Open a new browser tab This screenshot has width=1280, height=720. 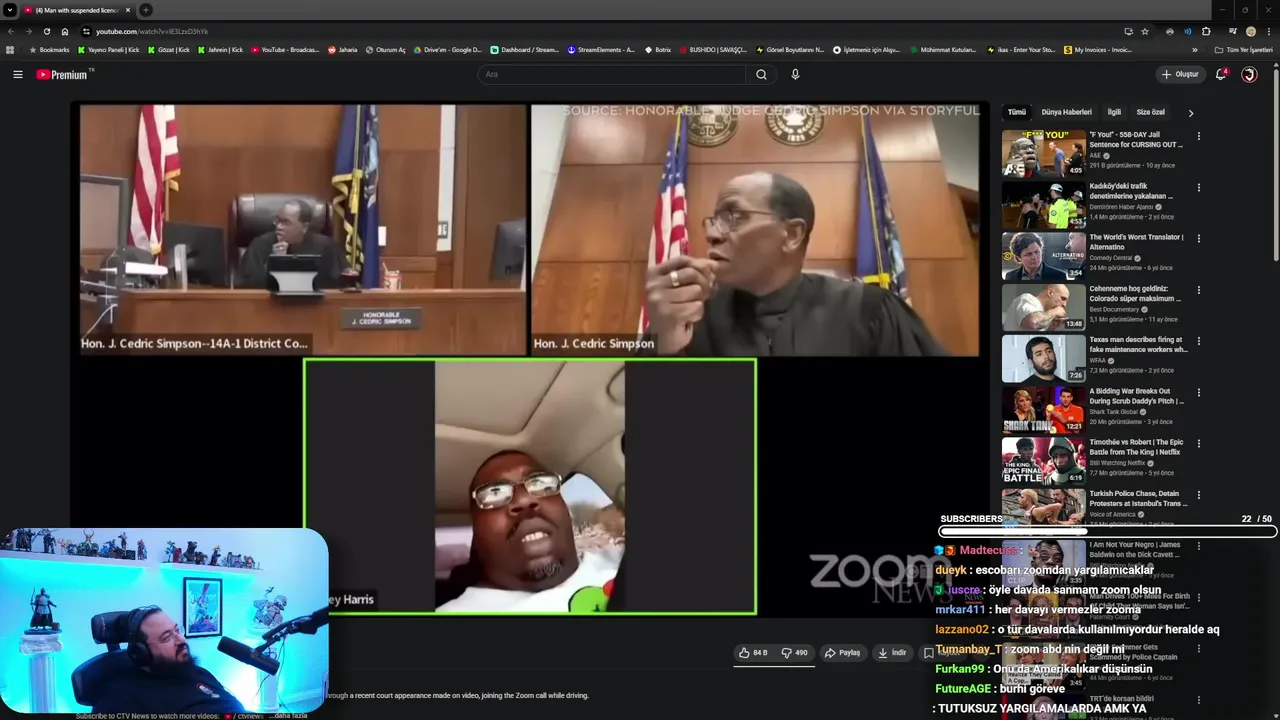pyautogui.click(x=146, y=10)
